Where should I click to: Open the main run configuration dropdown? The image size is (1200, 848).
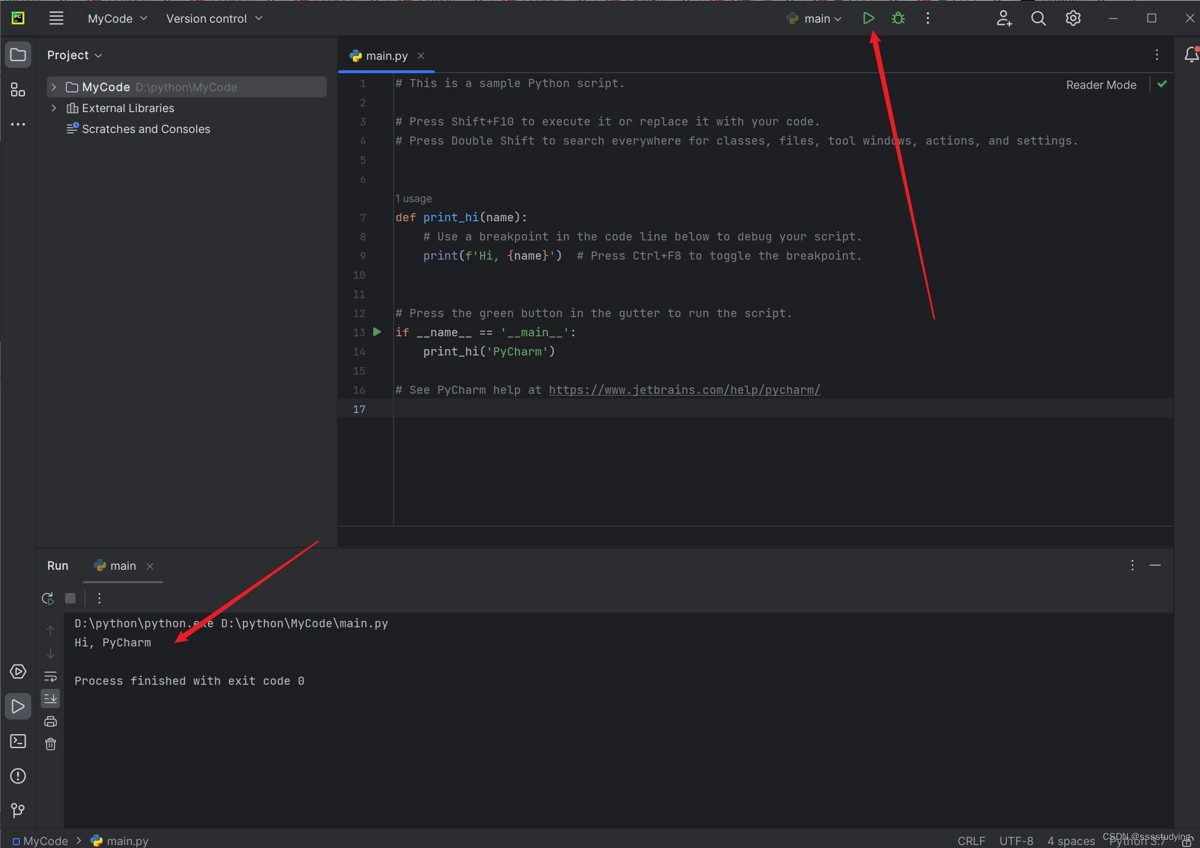[815, 18]
